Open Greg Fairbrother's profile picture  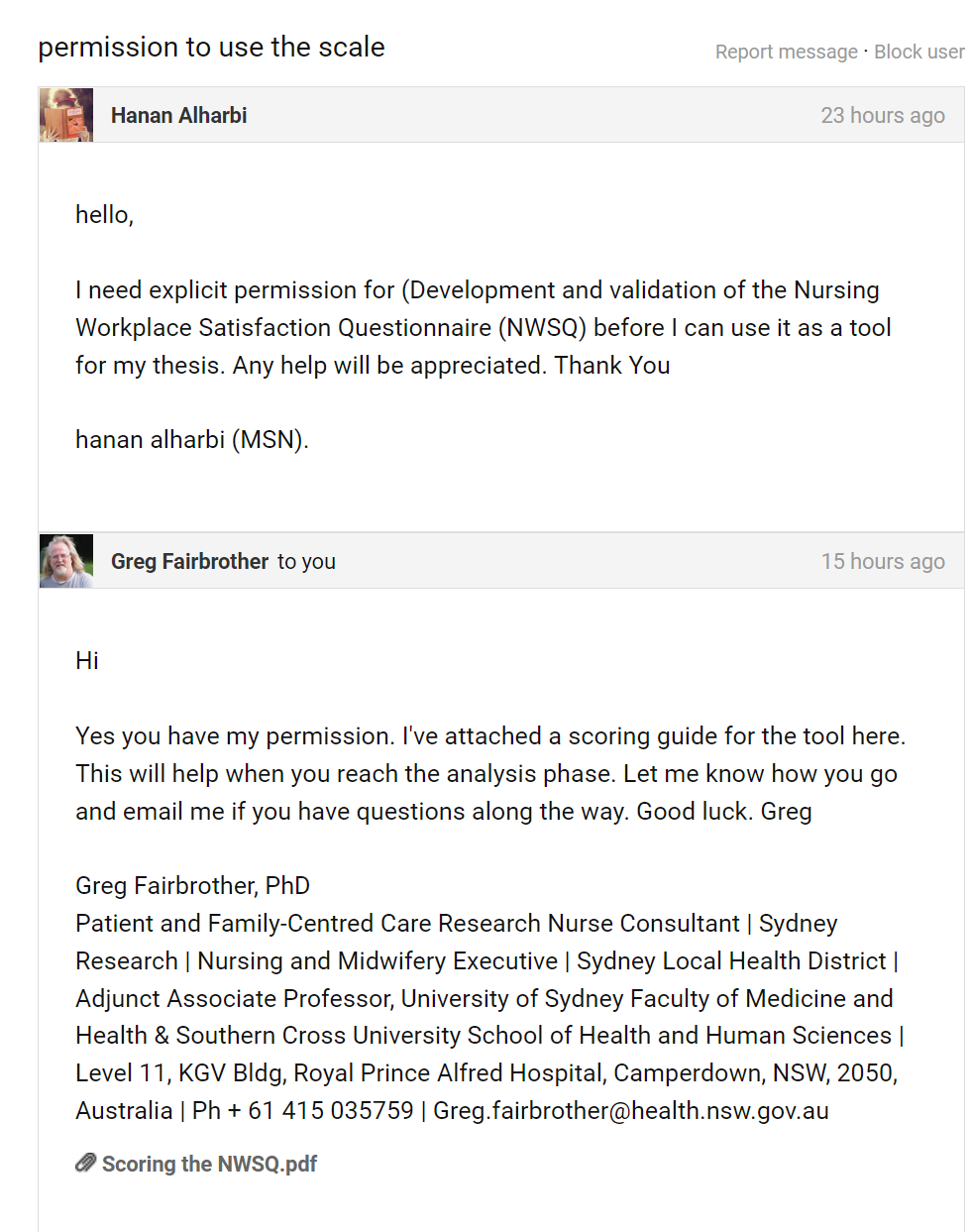[x=66, y=561]
